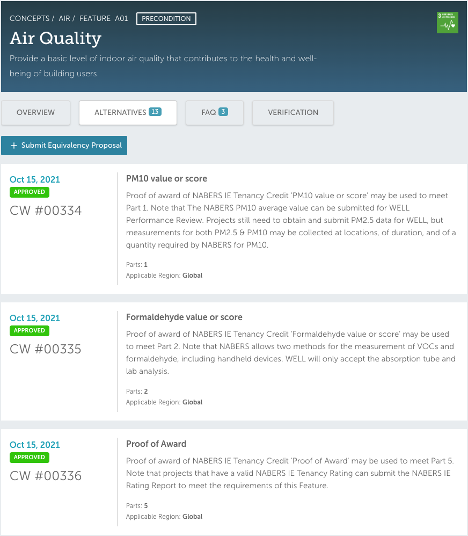468x536 pixels.
Task: Open the FAQ tab
Action: 214,112
